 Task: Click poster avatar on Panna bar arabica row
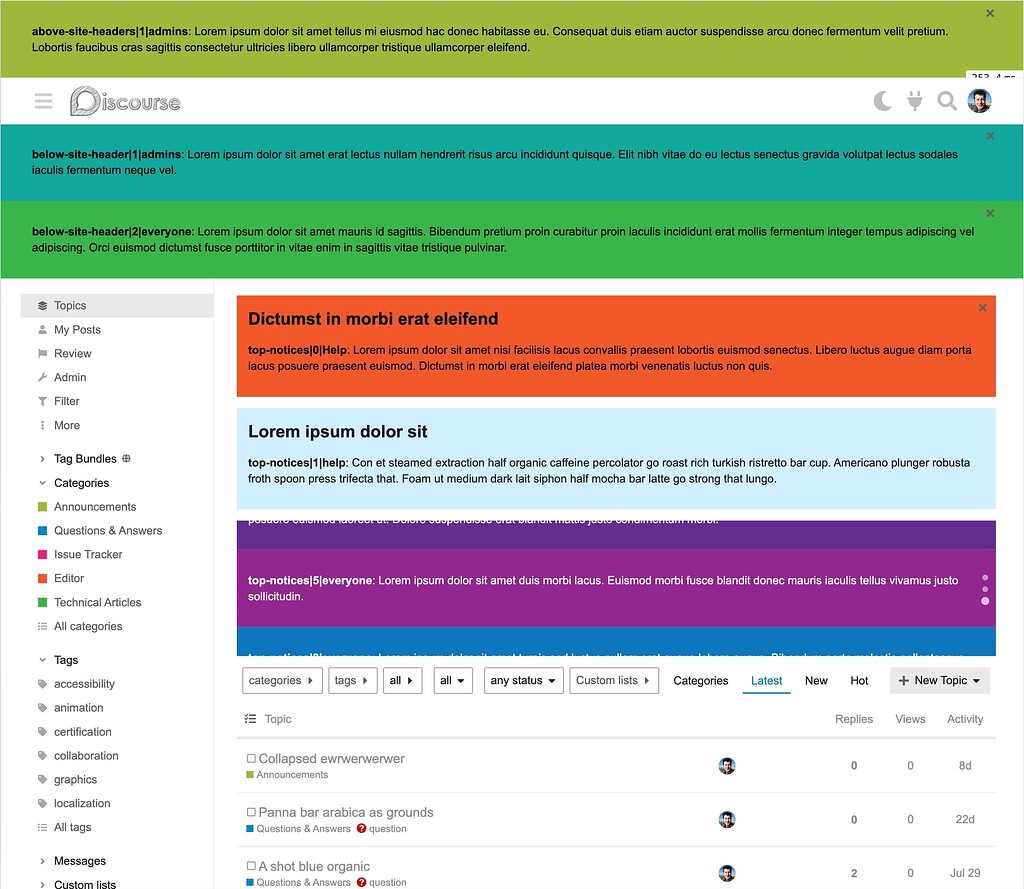(x=727, y=819)
